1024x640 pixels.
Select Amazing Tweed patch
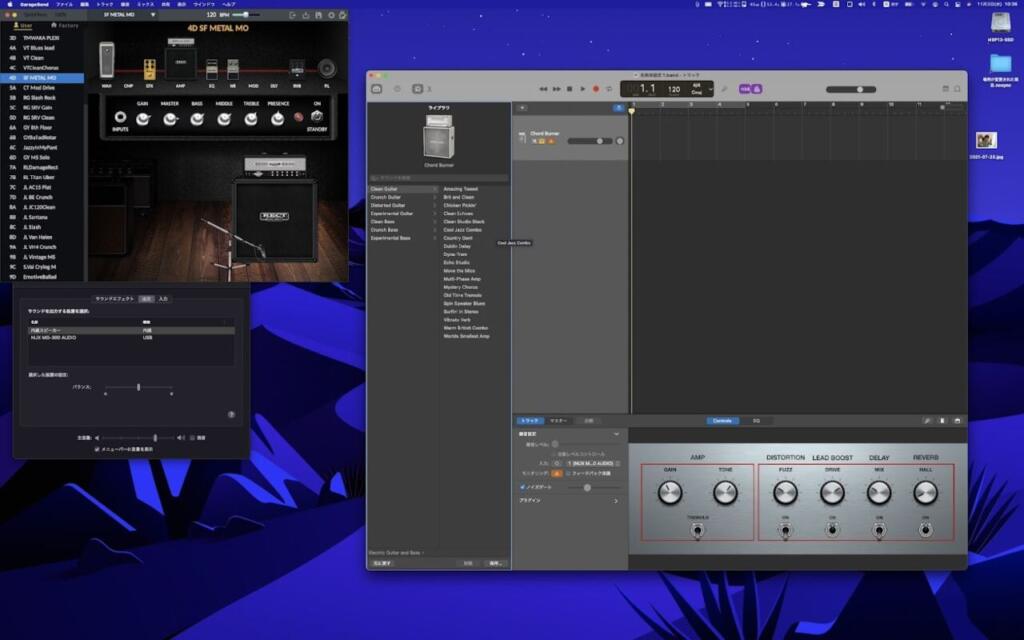pyautogui.click(x=460, y=189)
